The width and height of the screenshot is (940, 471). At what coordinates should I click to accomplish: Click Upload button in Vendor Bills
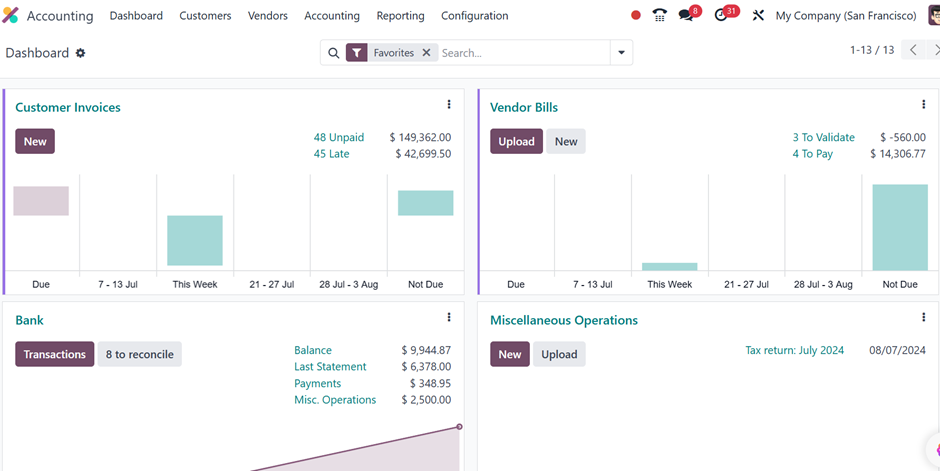click(x=516, y=141)
